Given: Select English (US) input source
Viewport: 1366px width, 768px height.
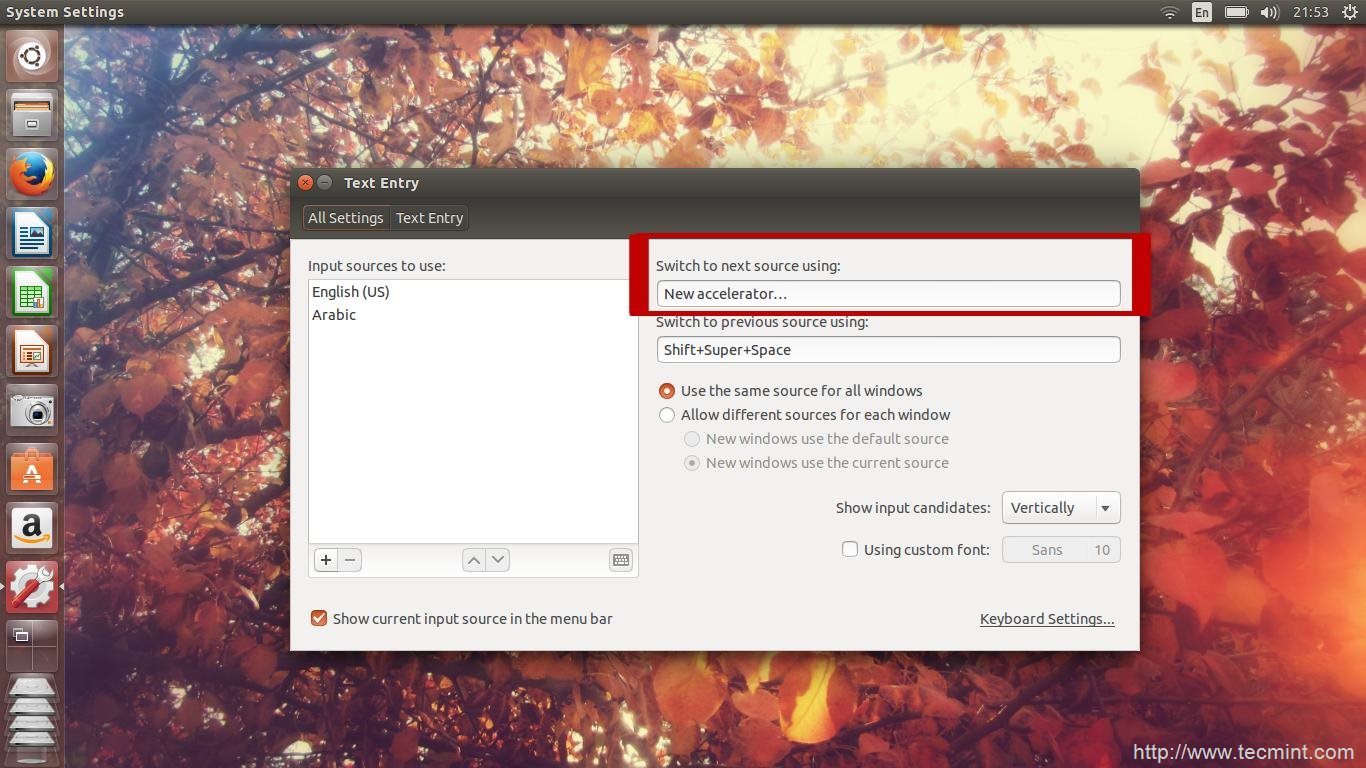Looking at the screenshot, I should point(473,292).
